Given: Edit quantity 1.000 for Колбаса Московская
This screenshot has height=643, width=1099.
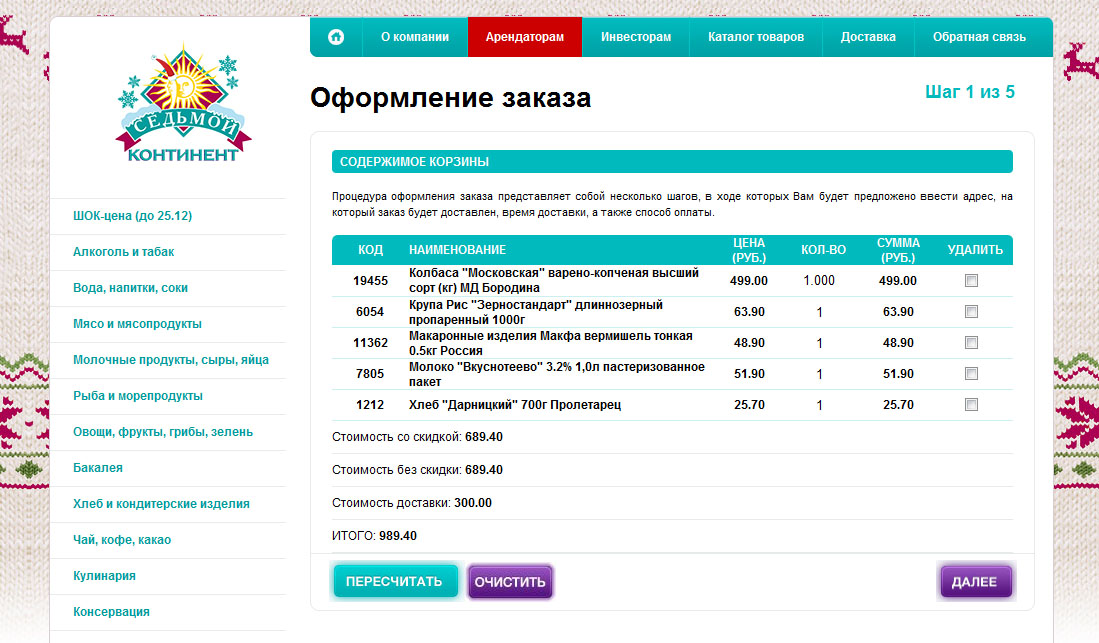Looking at the screenshot, I should tap(819, 280).
